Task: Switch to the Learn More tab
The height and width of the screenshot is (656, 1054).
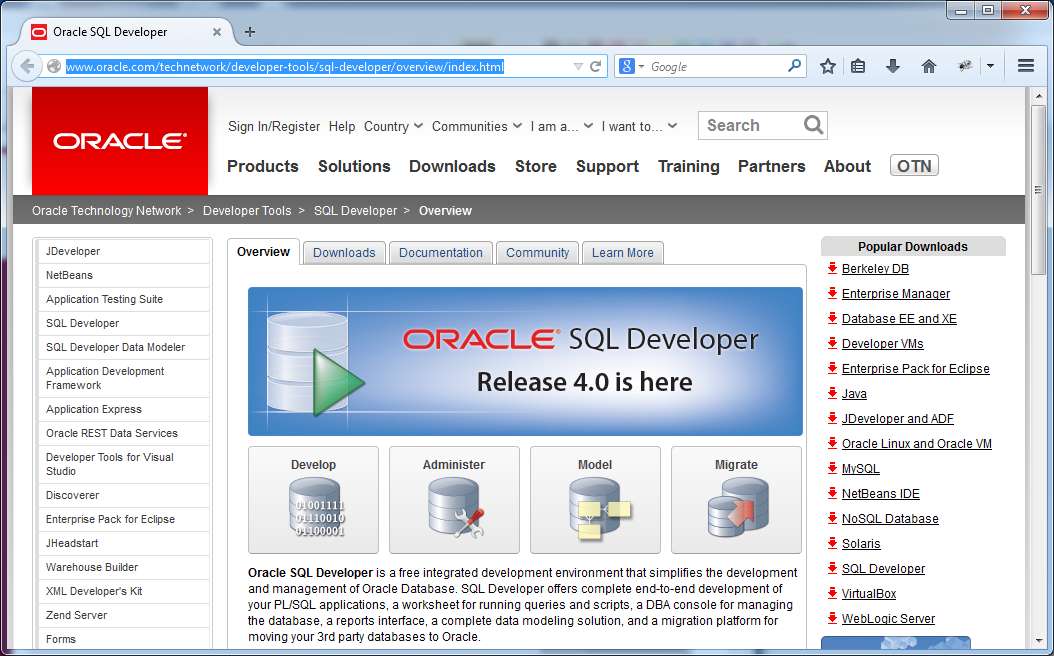Action: 622,253
